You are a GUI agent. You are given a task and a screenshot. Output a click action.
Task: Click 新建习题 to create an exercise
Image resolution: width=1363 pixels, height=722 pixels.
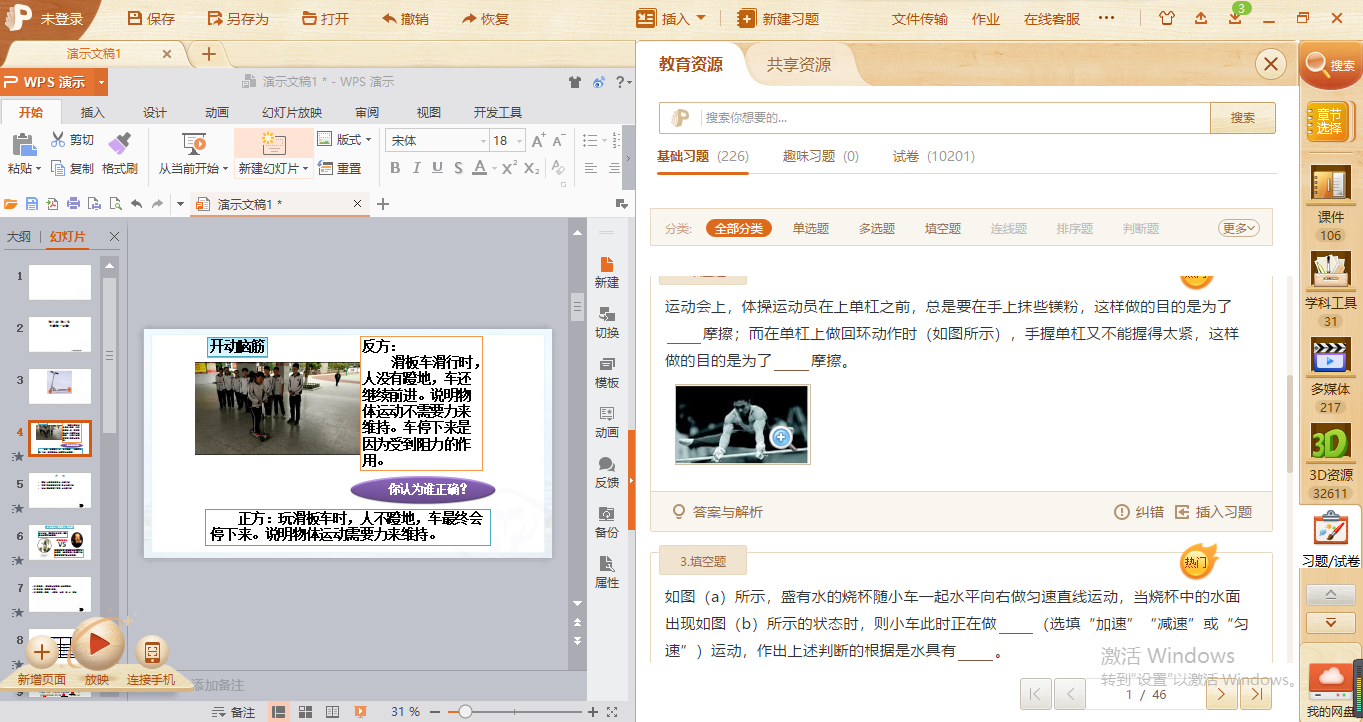pyautogui.click(x=779, y=18)
